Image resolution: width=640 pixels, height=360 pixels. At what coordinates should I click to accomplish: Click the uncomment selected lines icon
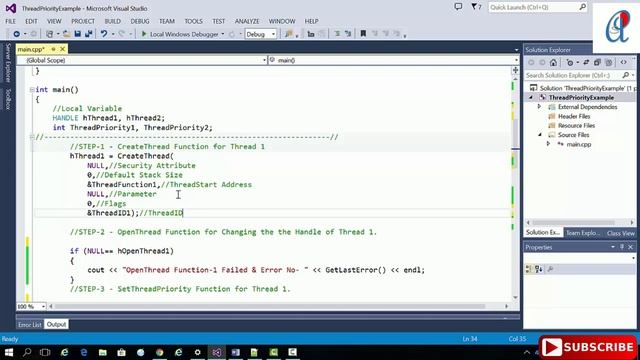348,34
